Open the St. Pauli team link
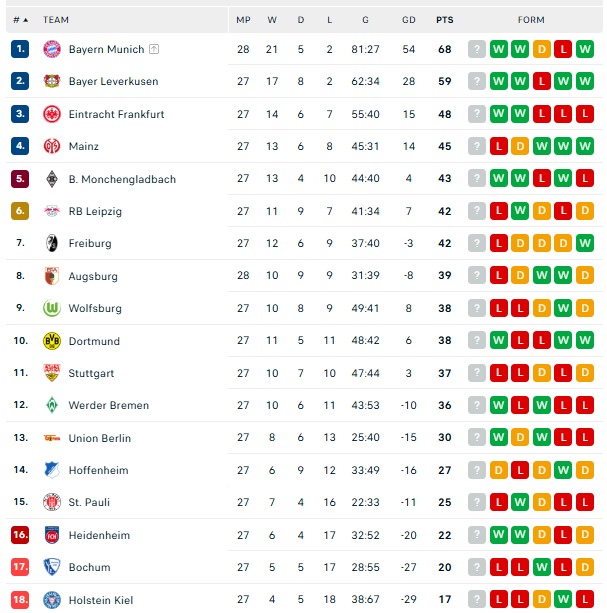The width and height of the screenshot is (607, 613). [x=89, y=502]
